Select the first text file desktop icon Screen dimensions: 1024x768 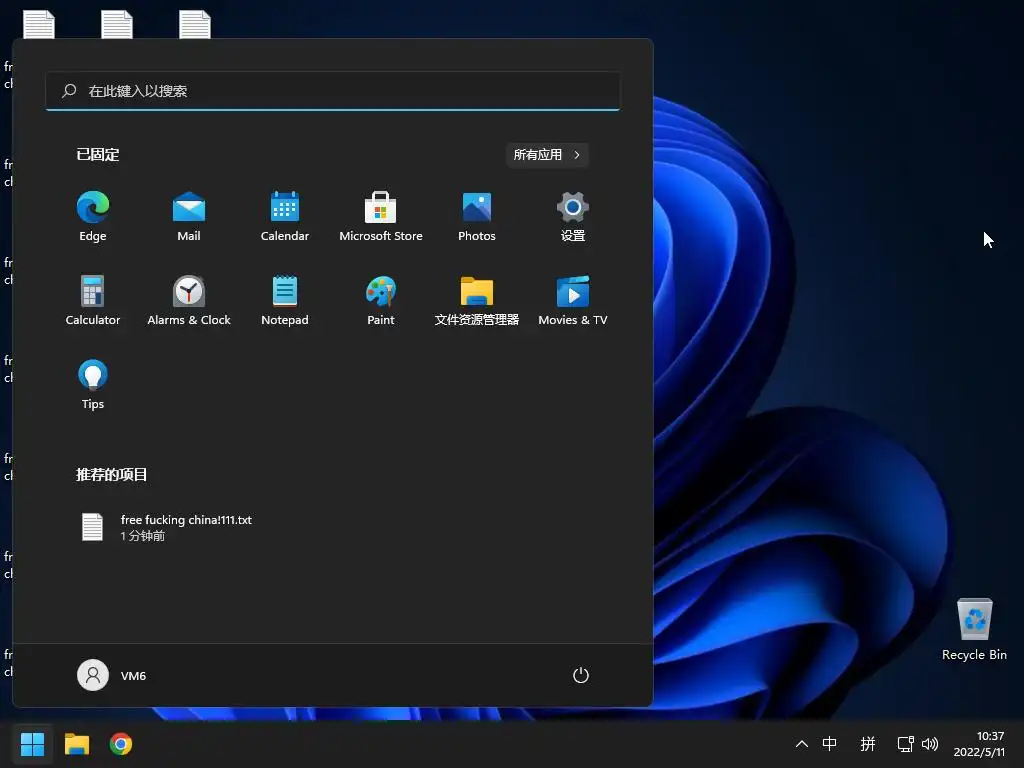pos(39,25)
